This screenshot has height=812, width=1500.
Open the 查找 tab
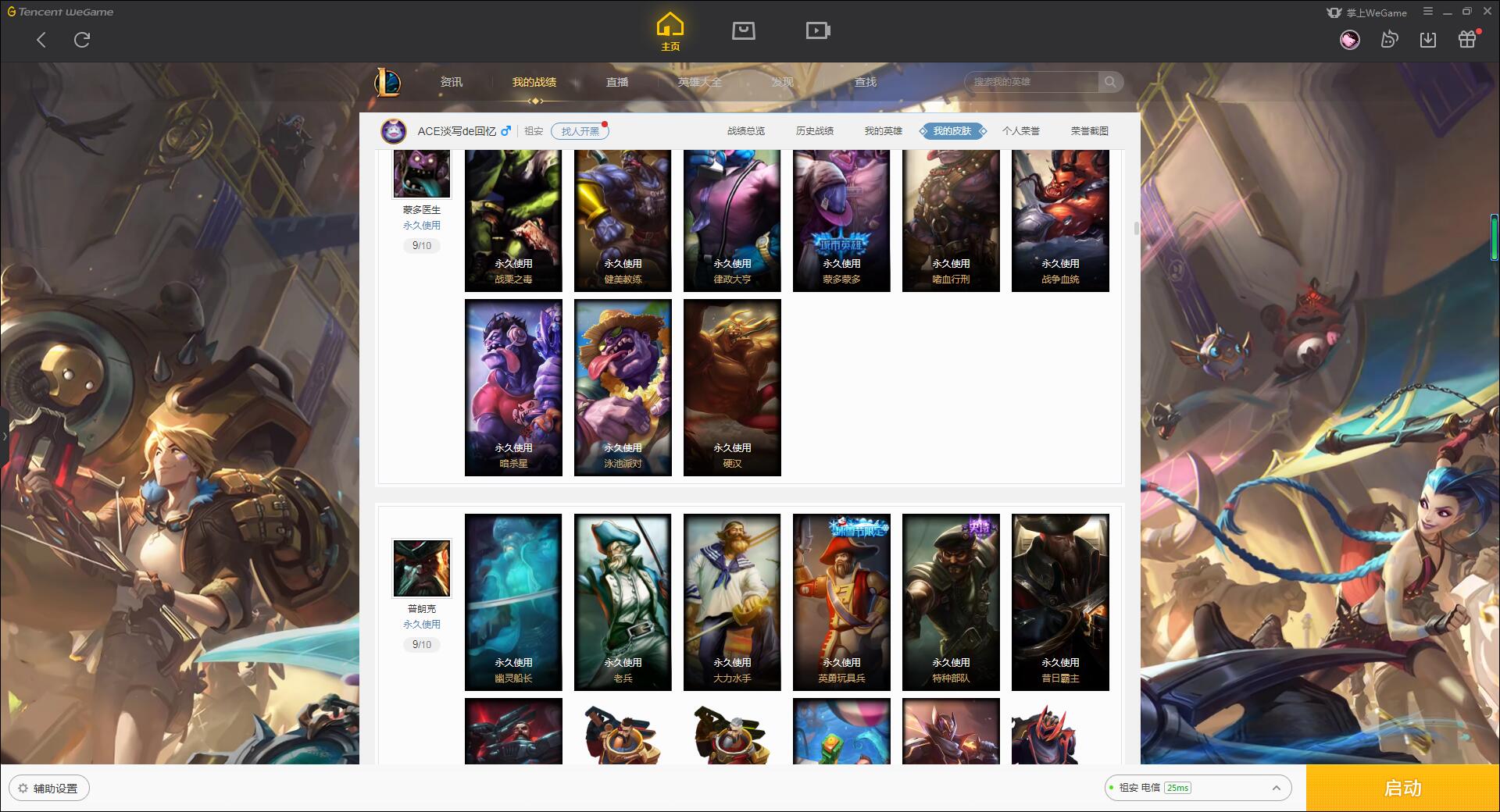(x=866, y=82)
